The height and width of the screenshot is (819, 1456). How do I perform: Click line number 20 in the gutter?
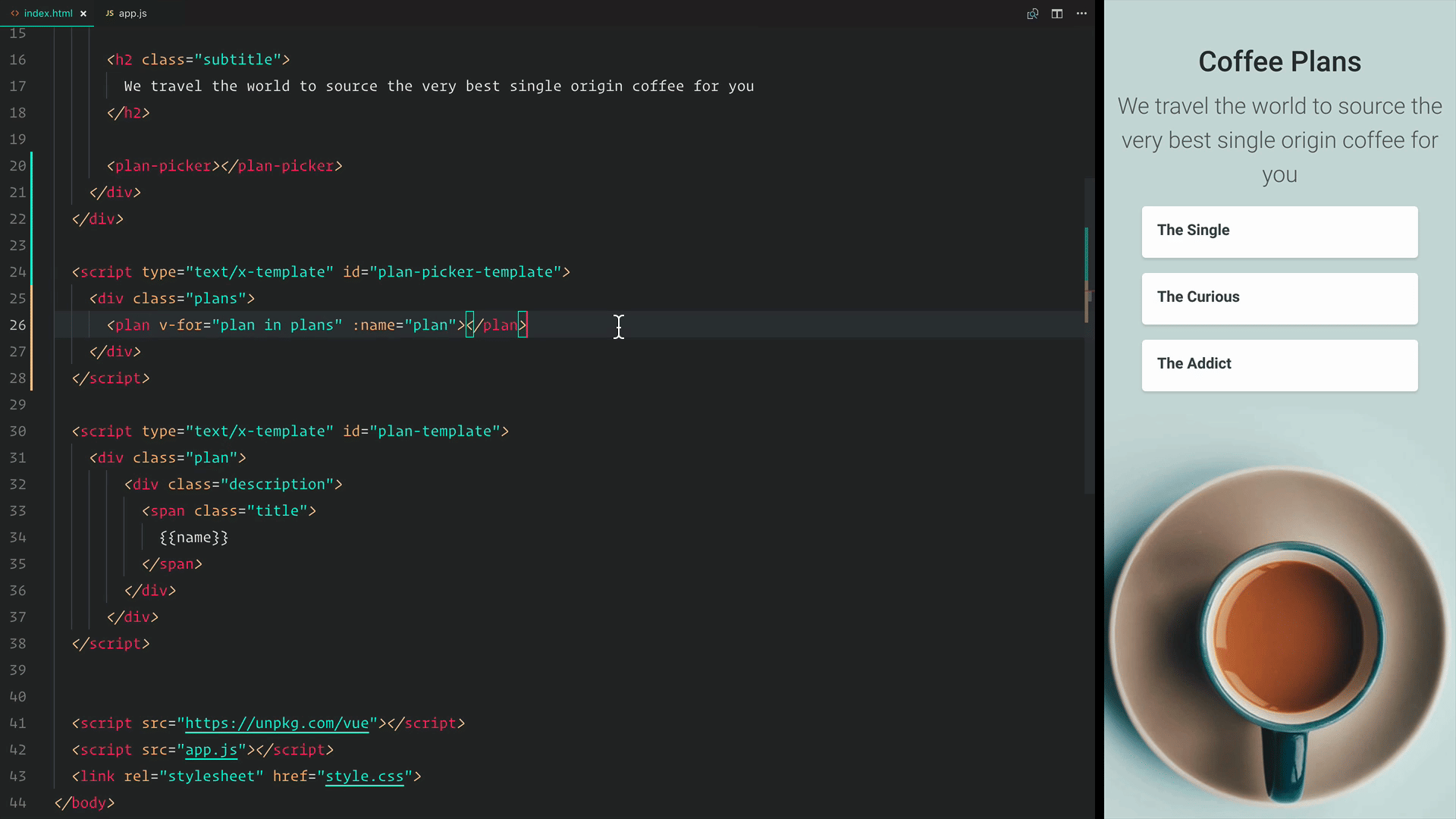[17, 166]
